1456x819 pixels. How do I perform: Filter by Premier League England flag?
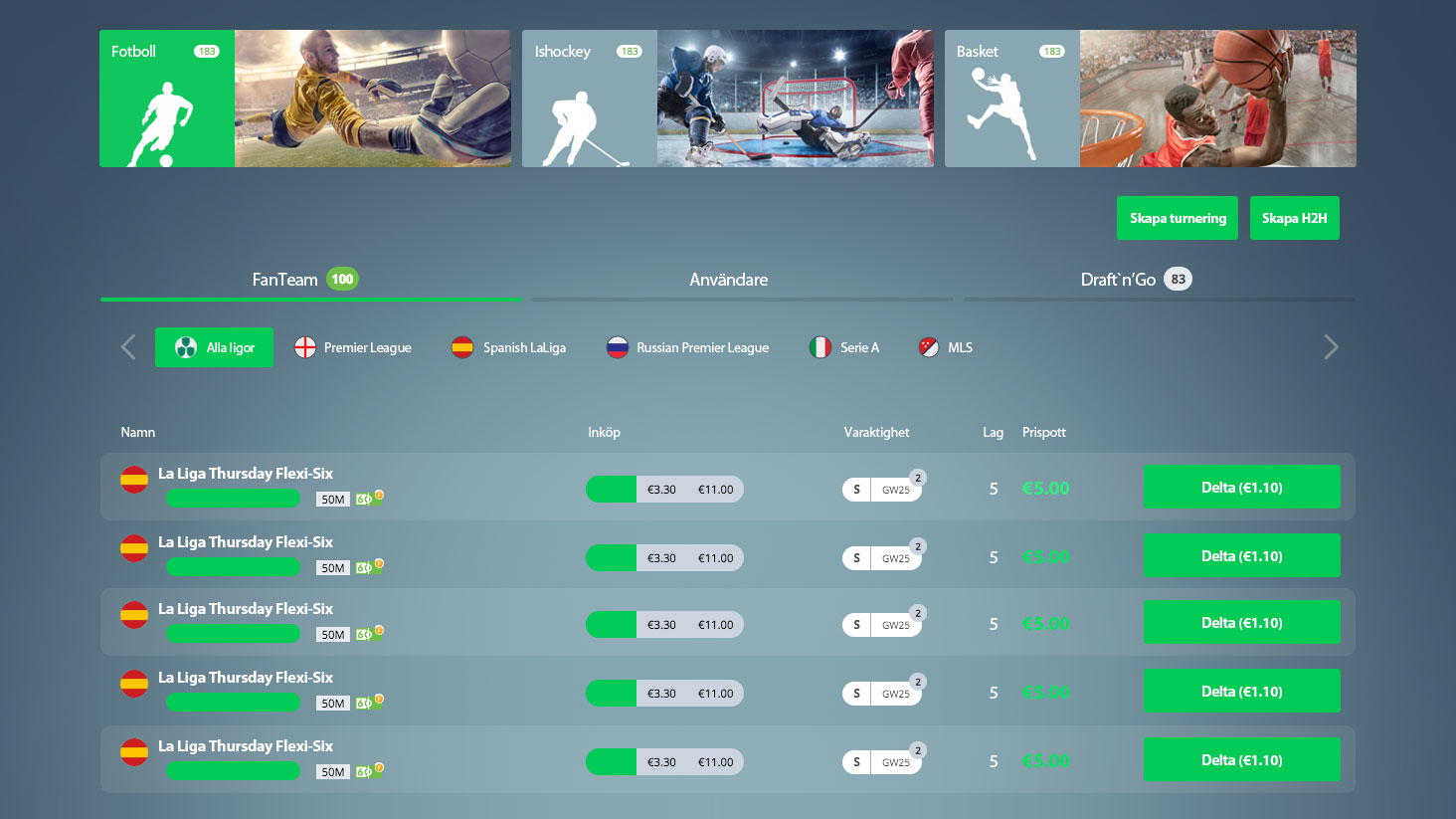click(305, 347)
